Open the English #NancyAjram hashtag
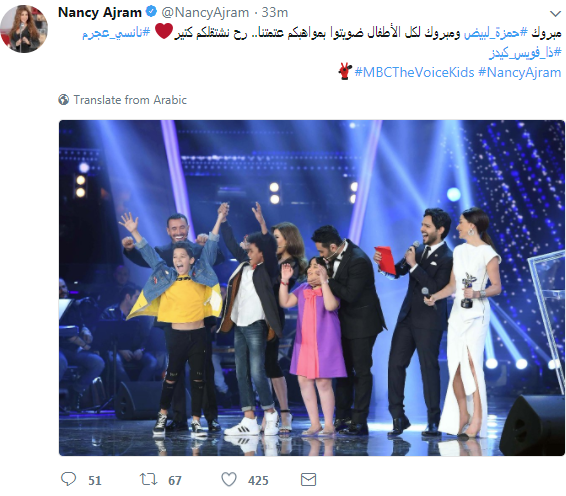 click(x=520, y=73)
